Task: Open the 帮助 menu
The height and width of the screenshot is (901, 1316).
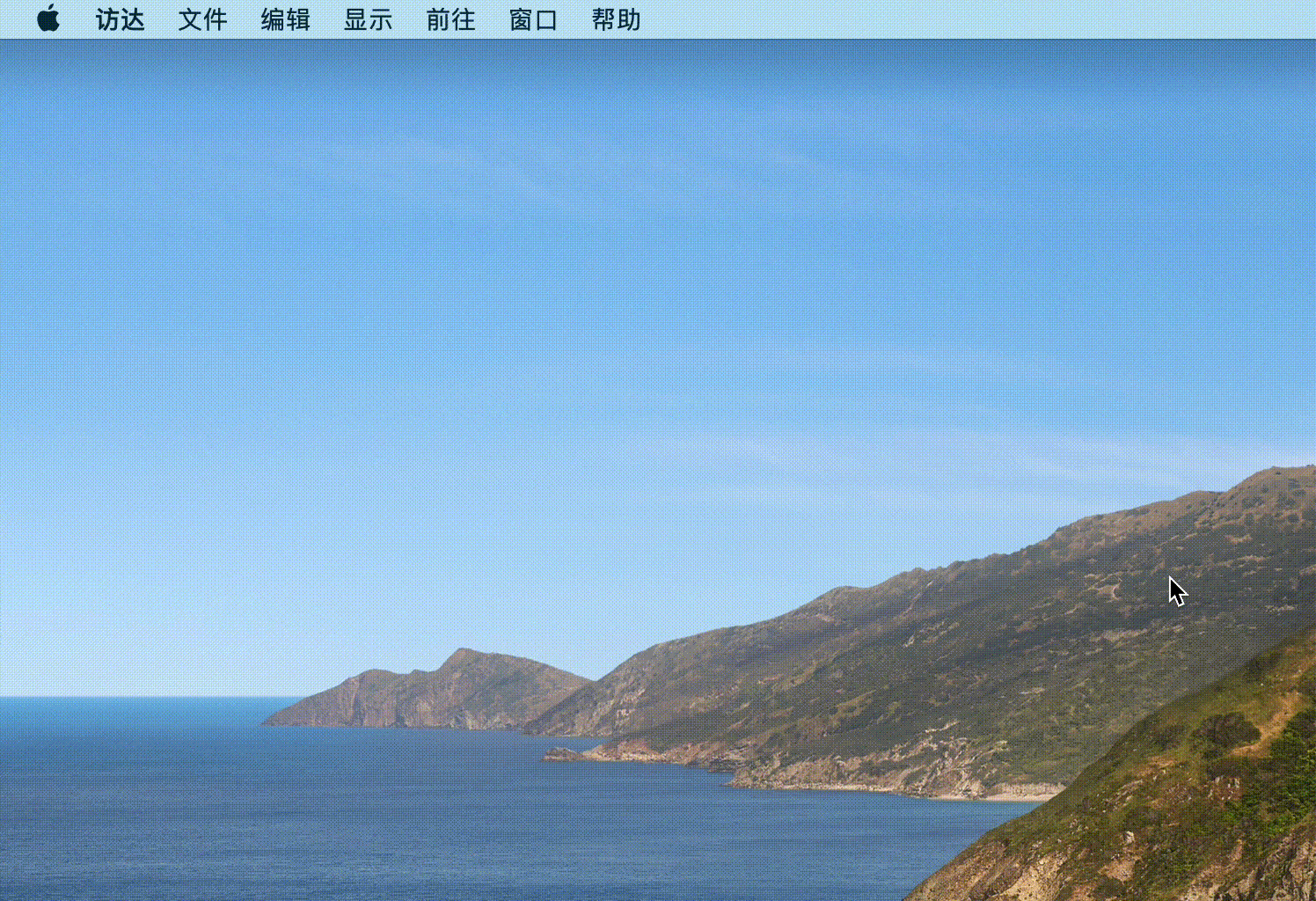Action: [617, 19]
